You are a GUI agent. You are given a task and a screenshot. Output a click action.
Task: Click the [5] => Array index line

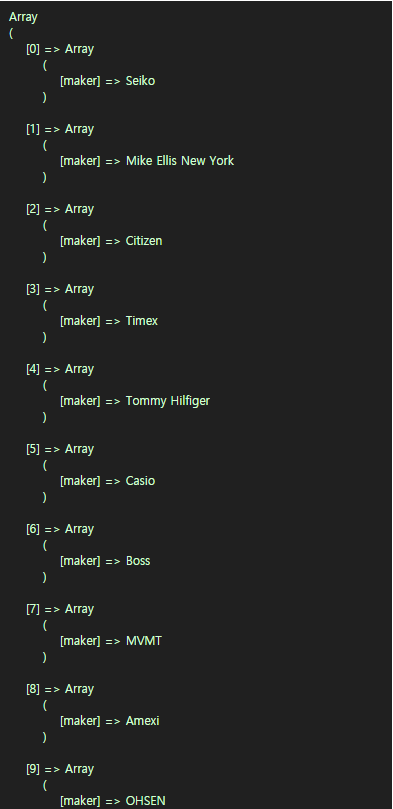(60, 449)
